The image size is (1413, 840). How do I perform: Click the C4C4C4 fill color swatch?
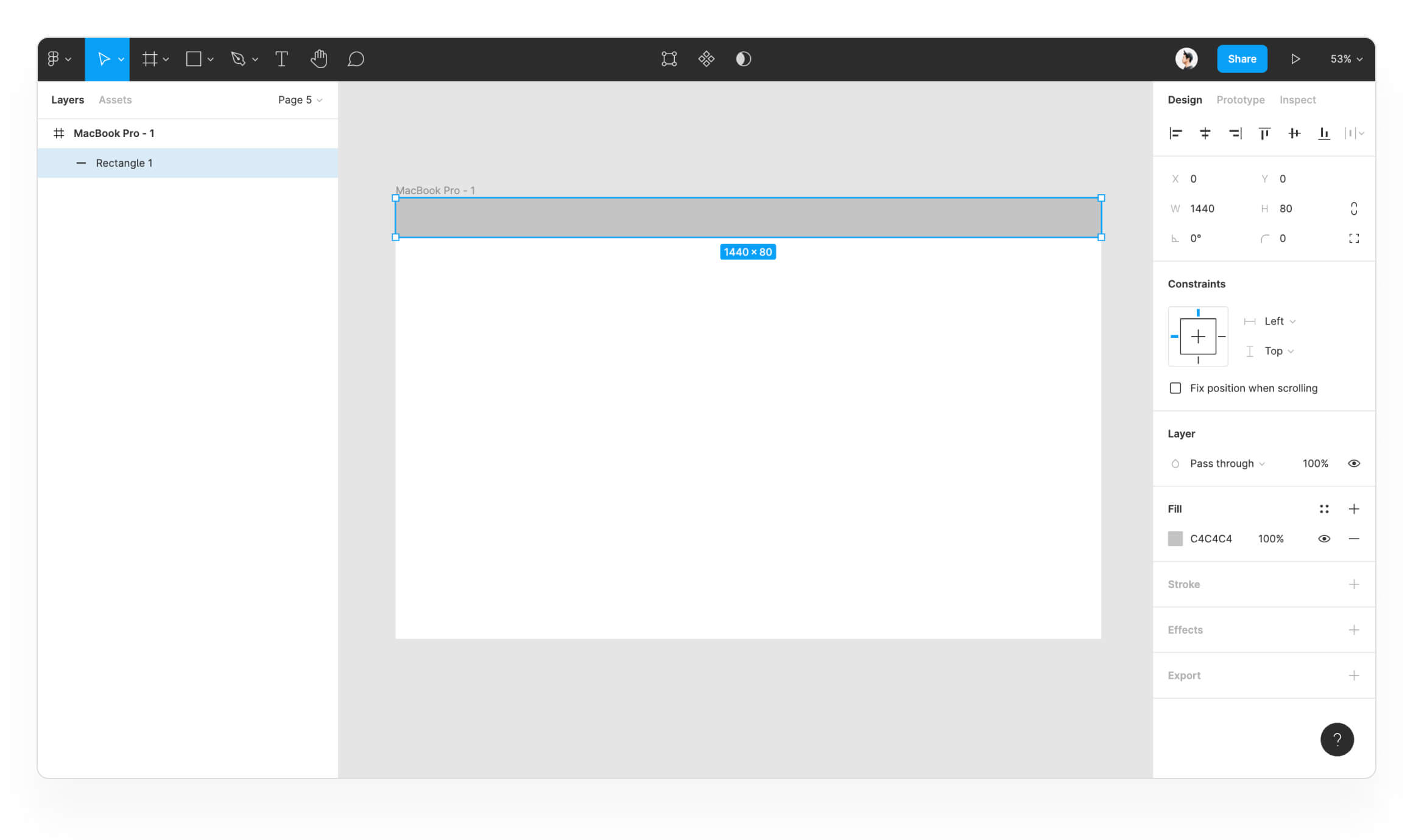pos(1175,539)
